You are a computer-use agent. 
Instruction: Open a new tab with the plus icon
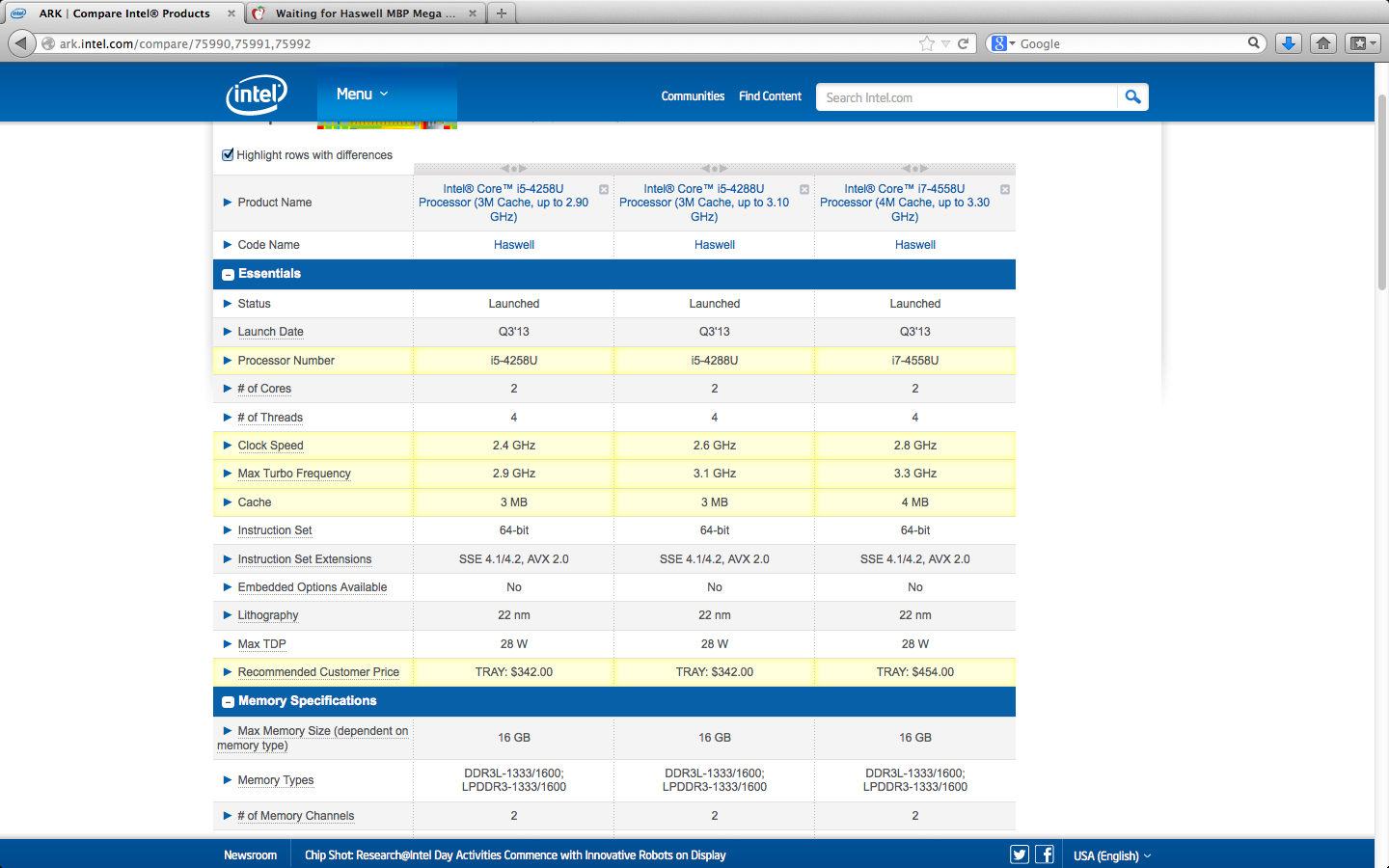point(501,14)
